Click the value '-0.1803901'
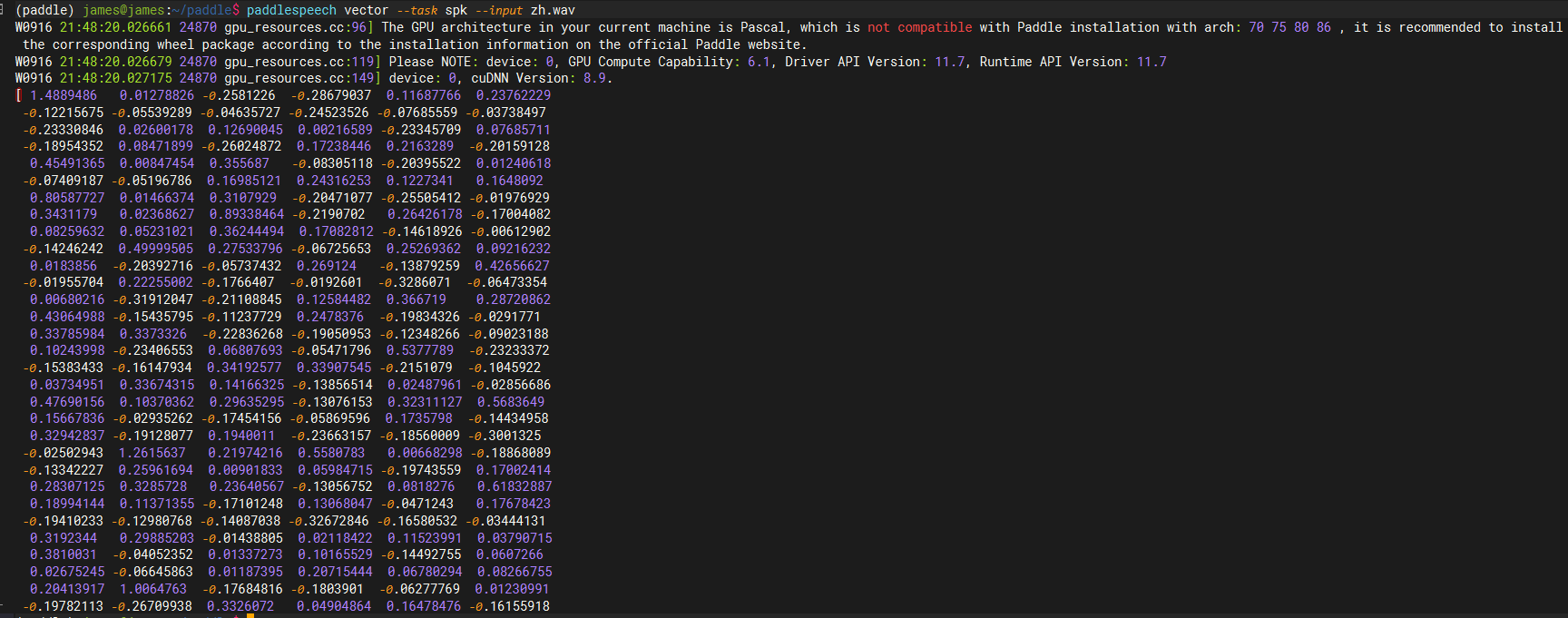Screen dimensions: 1568x618 coord(328,589)
